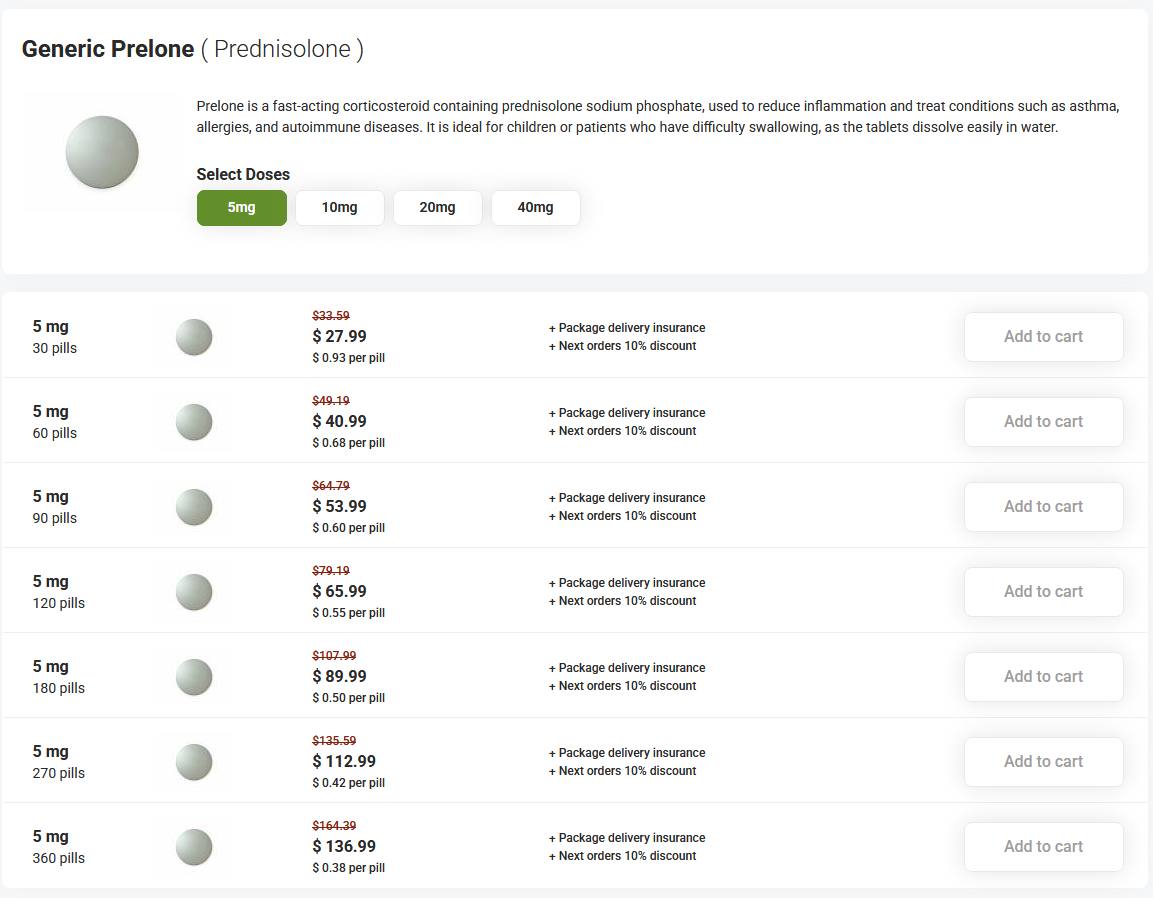The width and height of the screenshot is (1153, 898).
Task: Click the struck-through $164.39 price
Action: coord(334,825)
